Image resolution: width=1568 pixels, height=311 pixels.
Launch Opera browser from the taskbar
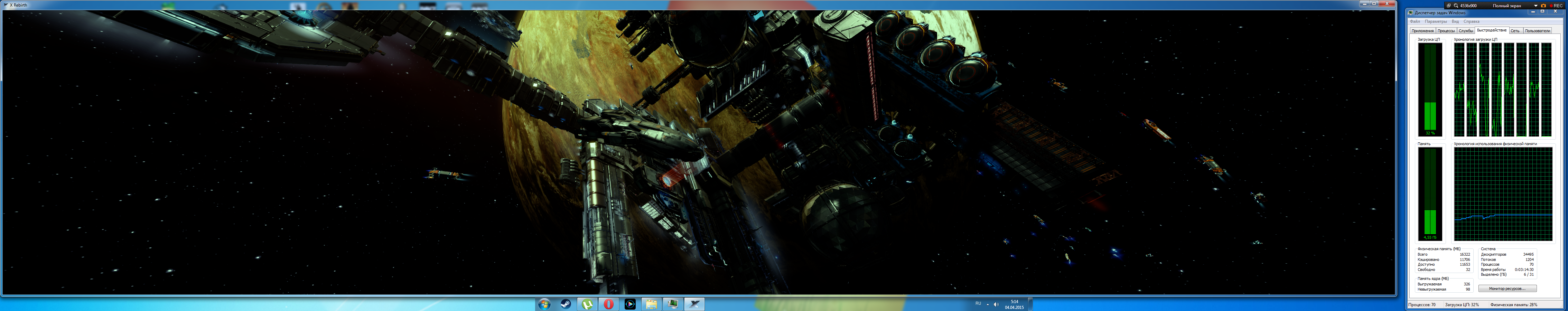pos(608,304)
